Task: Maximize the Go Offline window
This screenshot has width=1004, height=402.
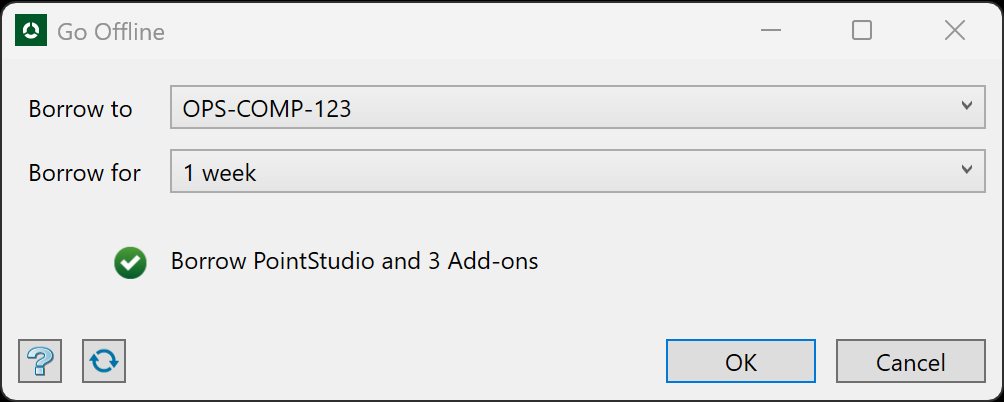Action: 862,30
